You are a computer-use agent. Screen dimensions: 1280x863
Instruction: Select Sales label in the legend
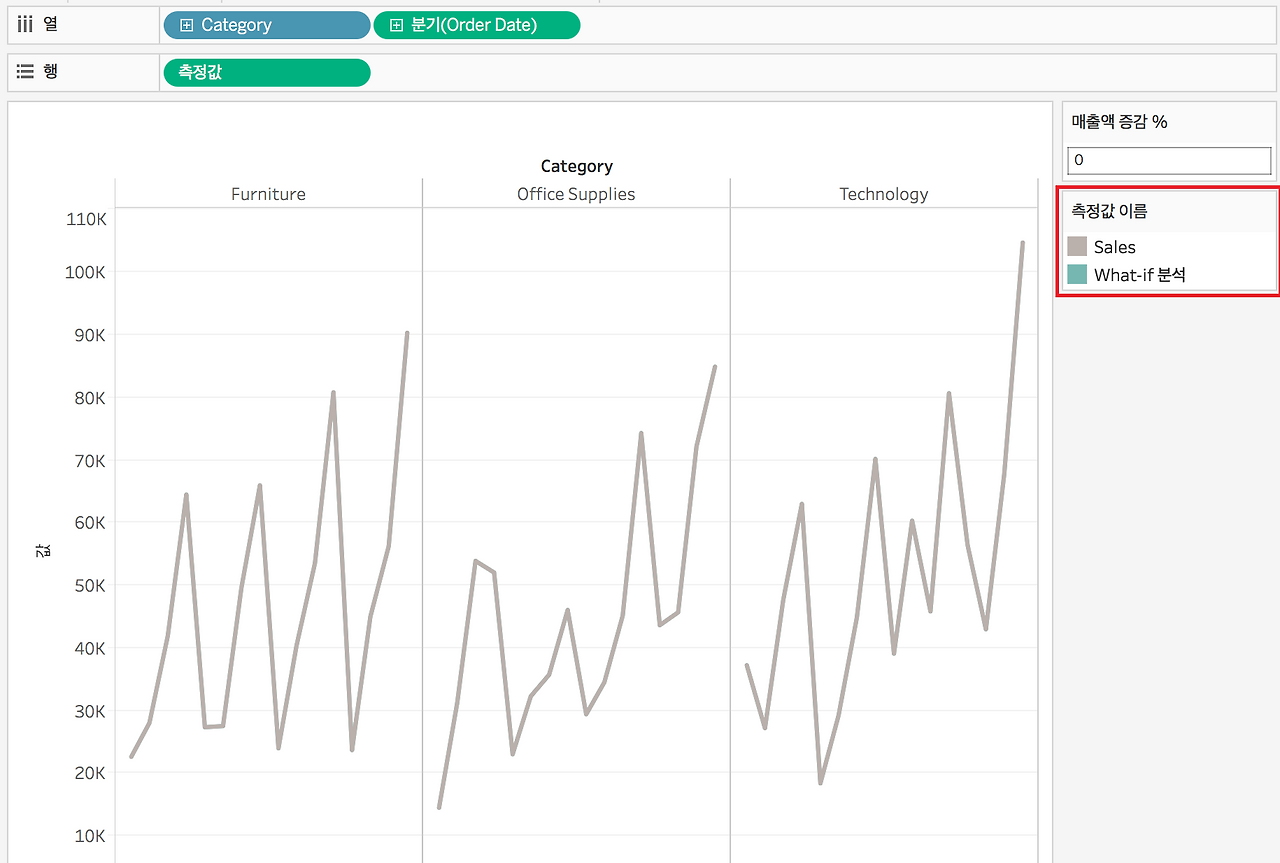tap(1115, 247)
